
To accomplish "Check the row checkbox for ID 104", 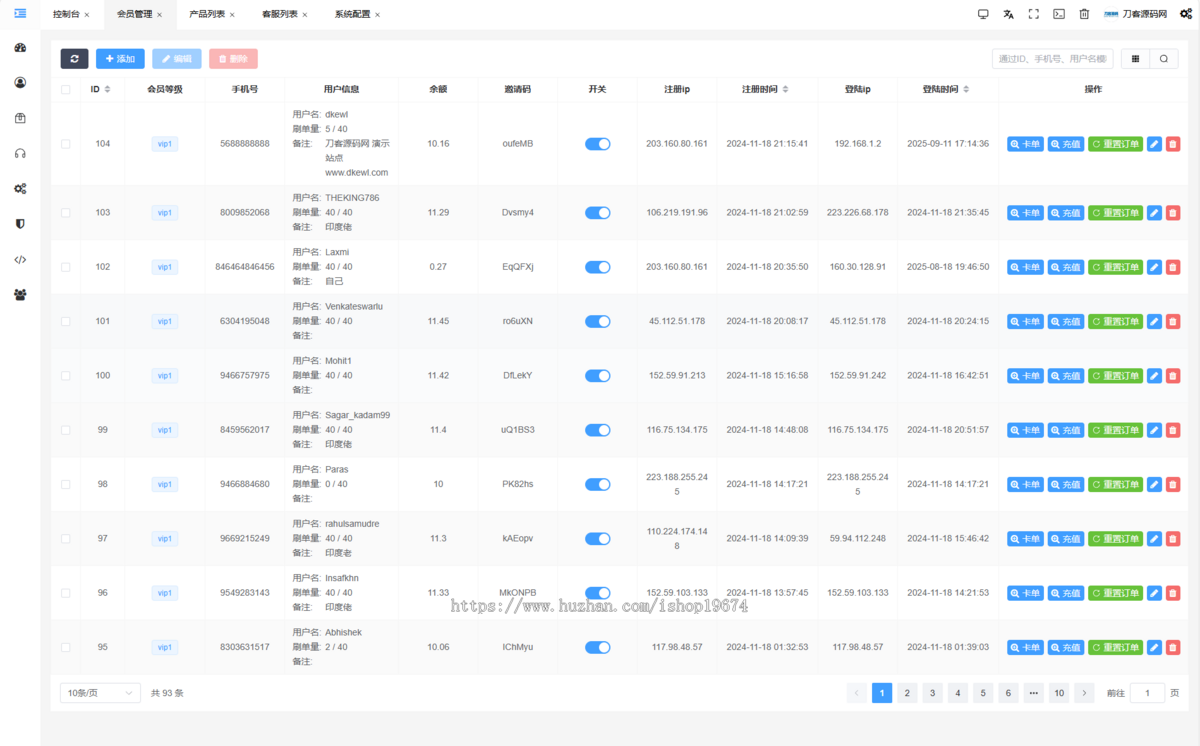I will coord(66,144).
